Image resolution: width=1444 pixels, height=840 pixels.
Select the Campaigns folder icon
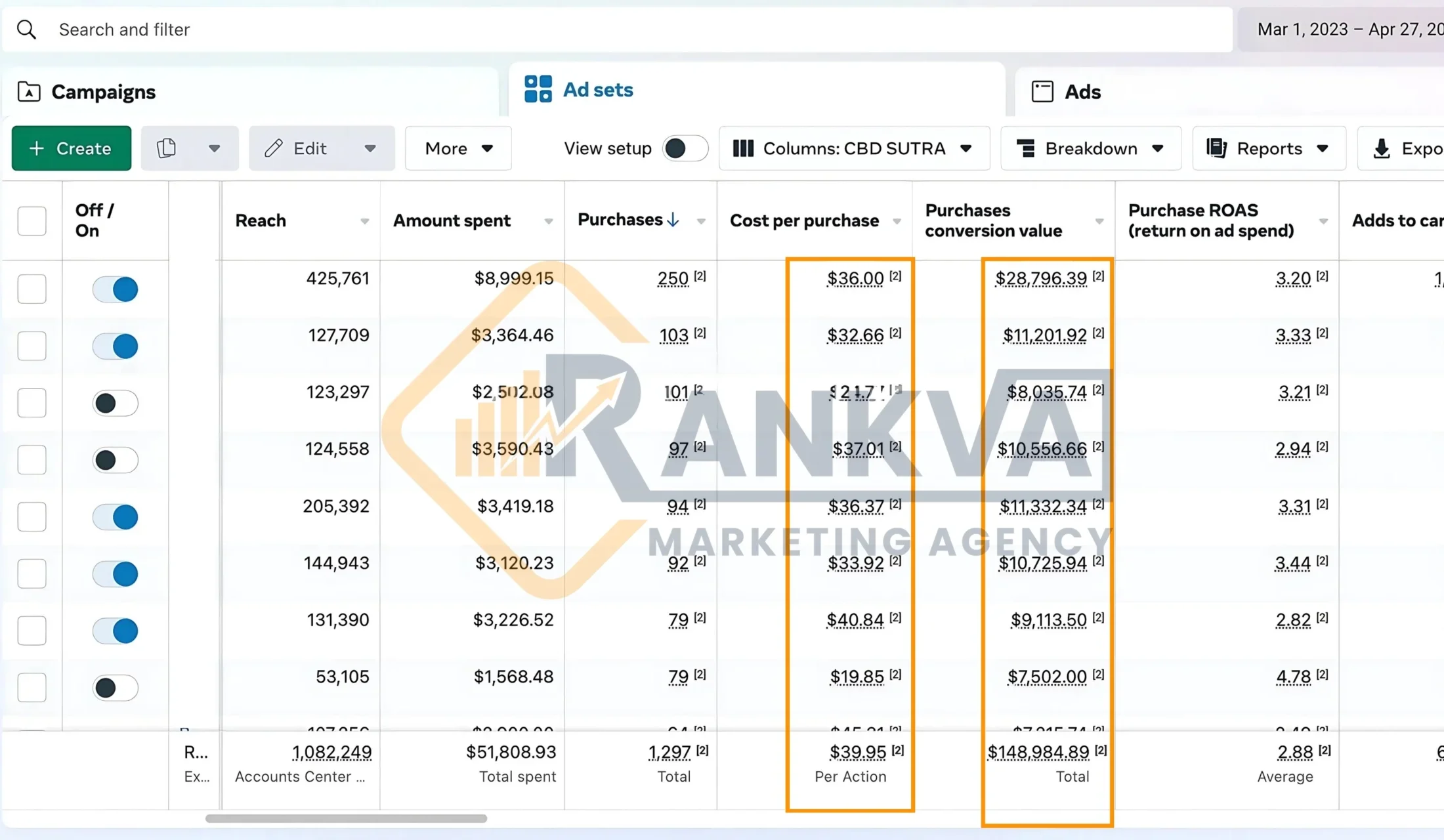(29, 92)
